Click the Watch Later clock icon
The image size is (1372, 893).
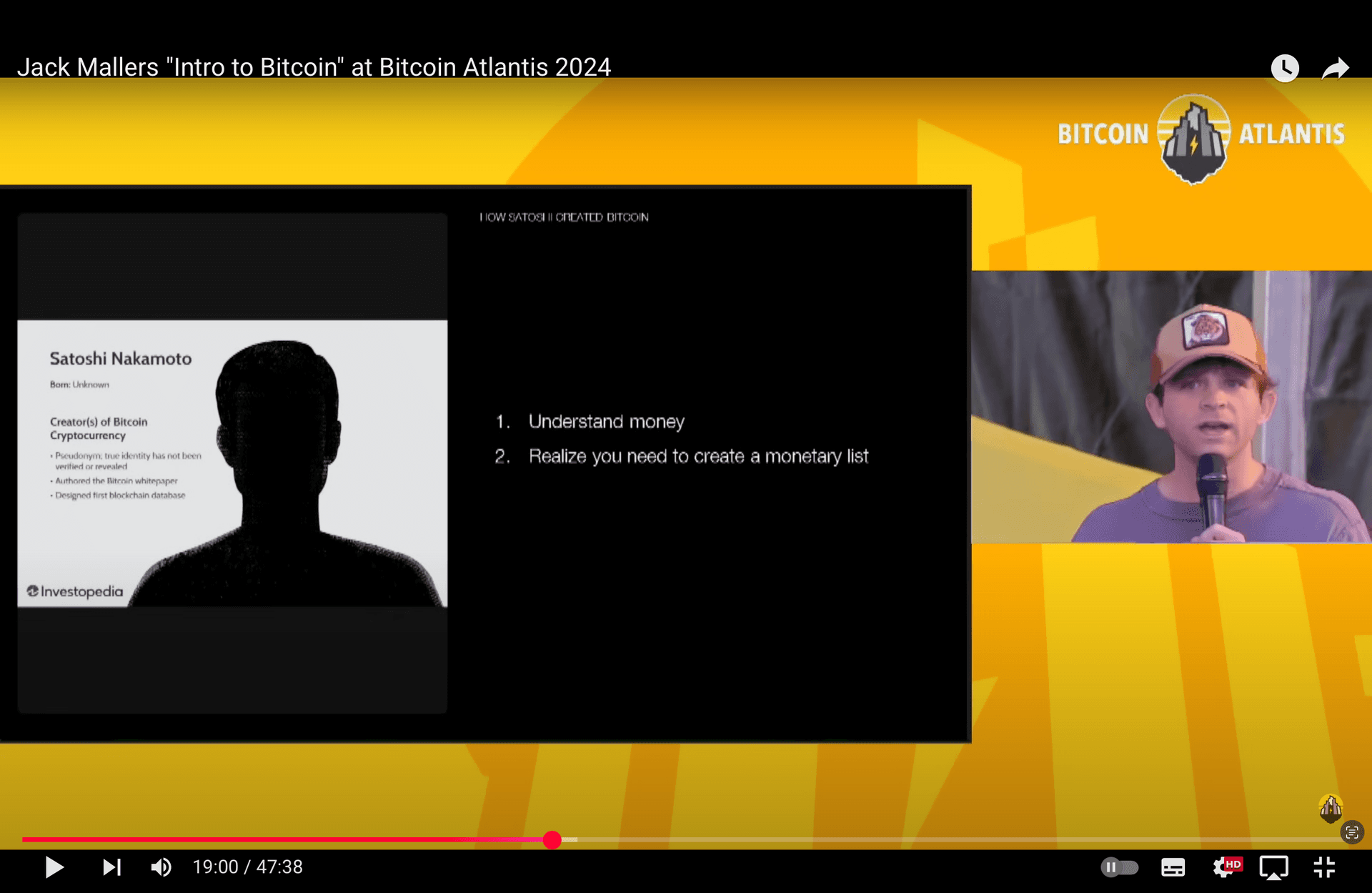(1284, 69)
